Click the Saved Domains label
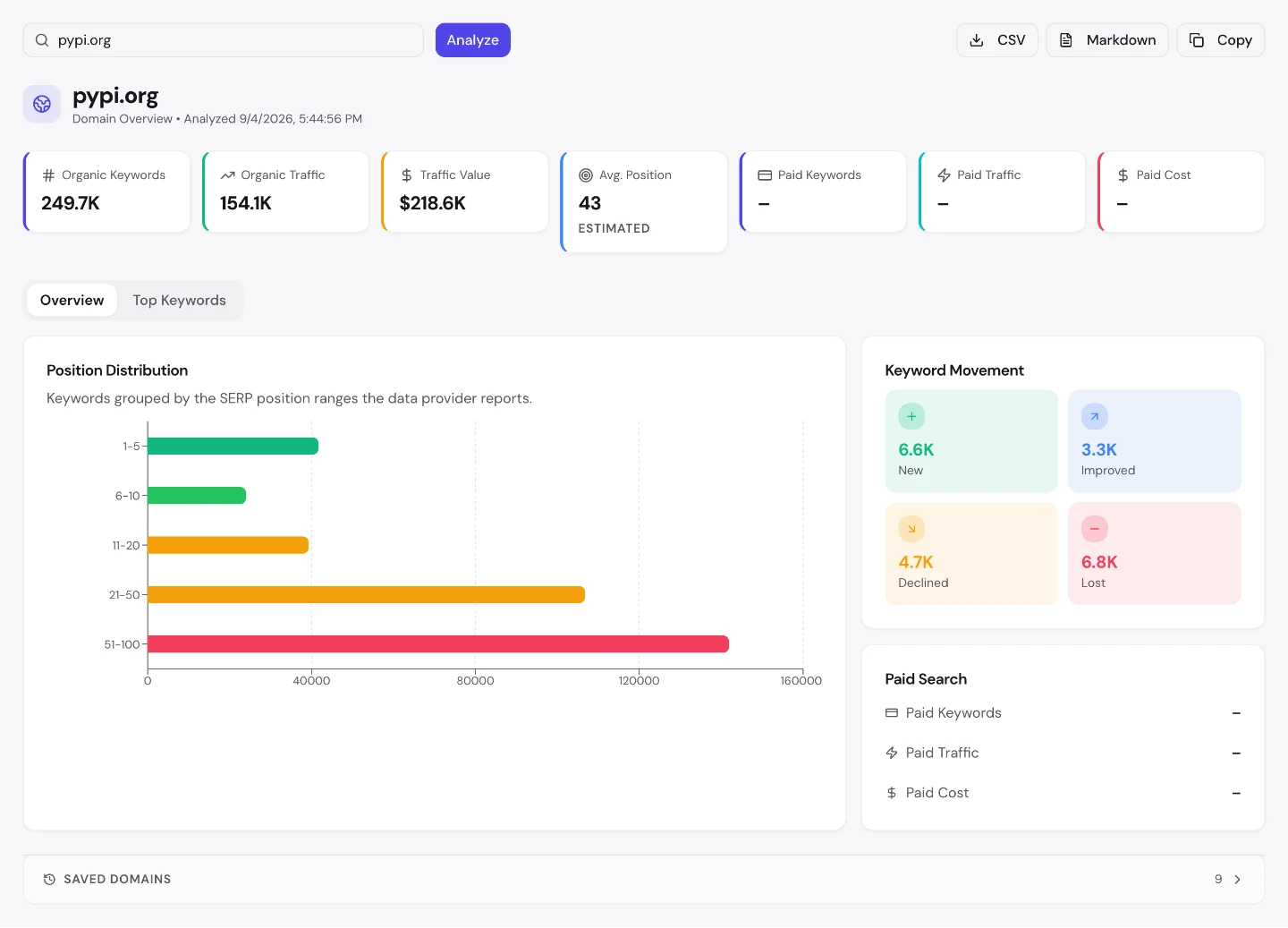Viewport: 1288px width, 928px height. (x=117, y=880)
